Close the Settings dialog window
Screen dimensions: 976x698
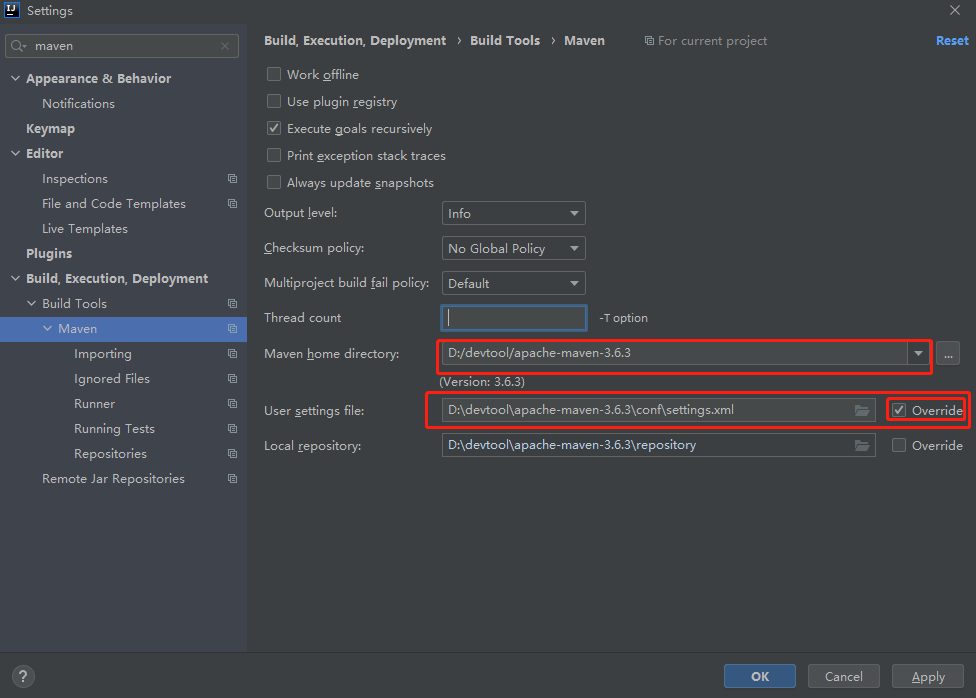955,10
